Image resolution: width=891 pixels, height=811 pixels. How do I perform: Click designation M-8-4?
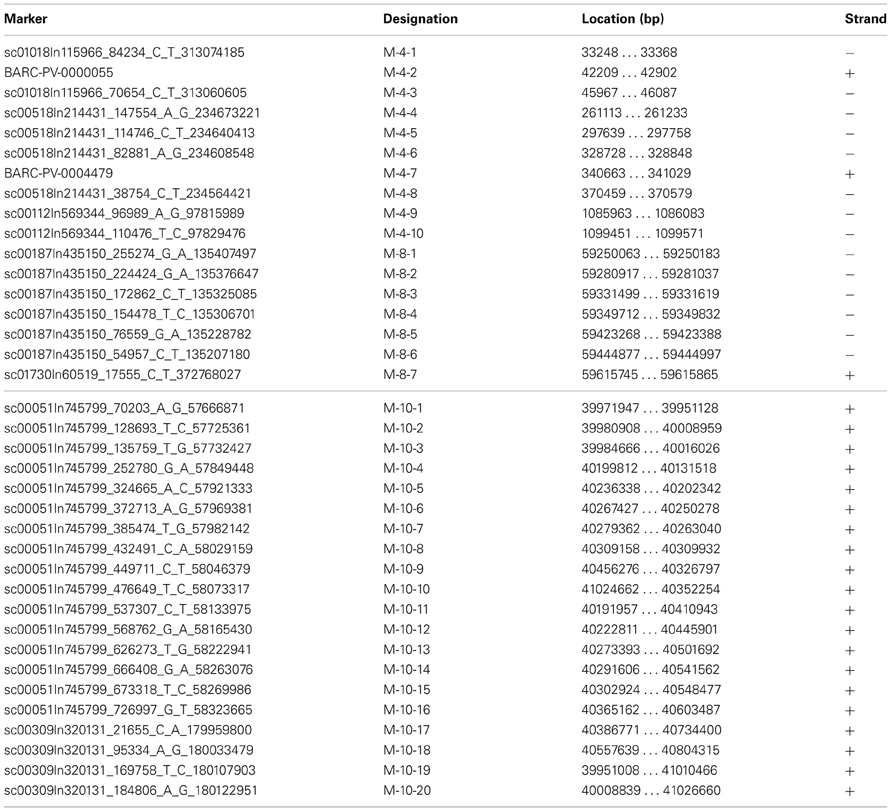click(x=400, y=314)
